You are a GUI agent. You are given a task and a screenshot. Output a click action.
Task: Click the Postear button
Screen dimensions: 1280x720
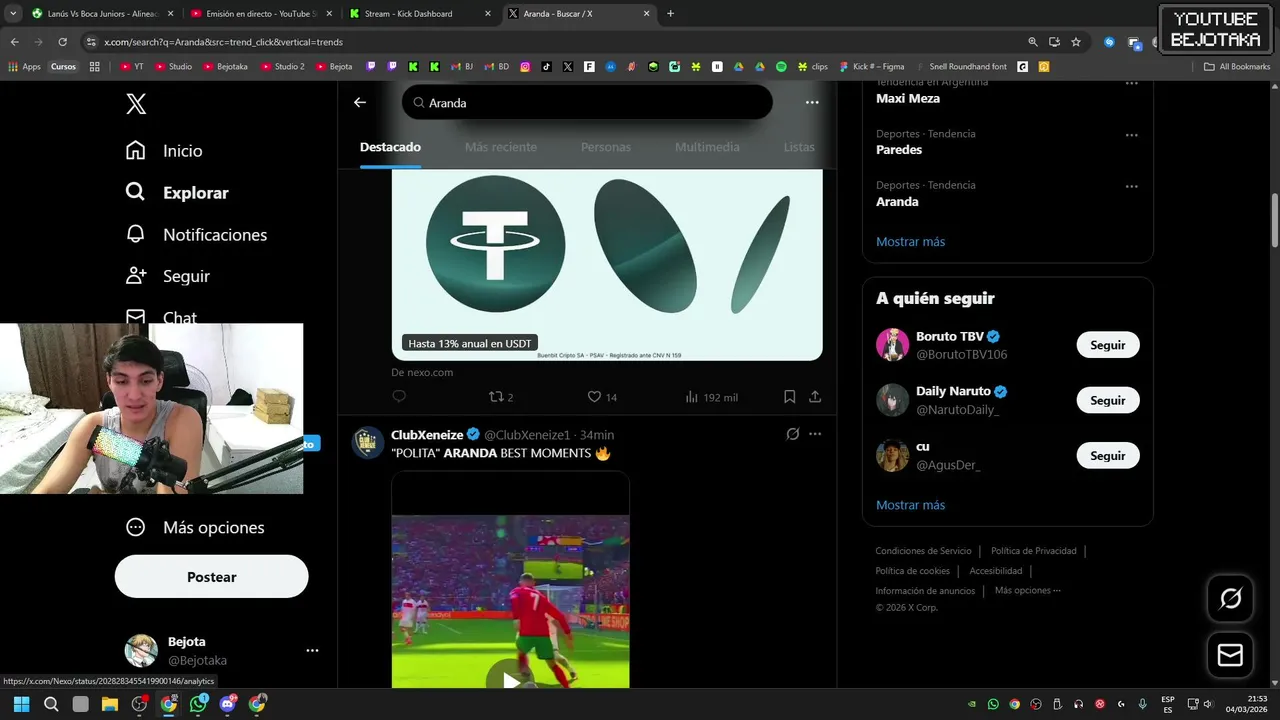tap(212, 577)
